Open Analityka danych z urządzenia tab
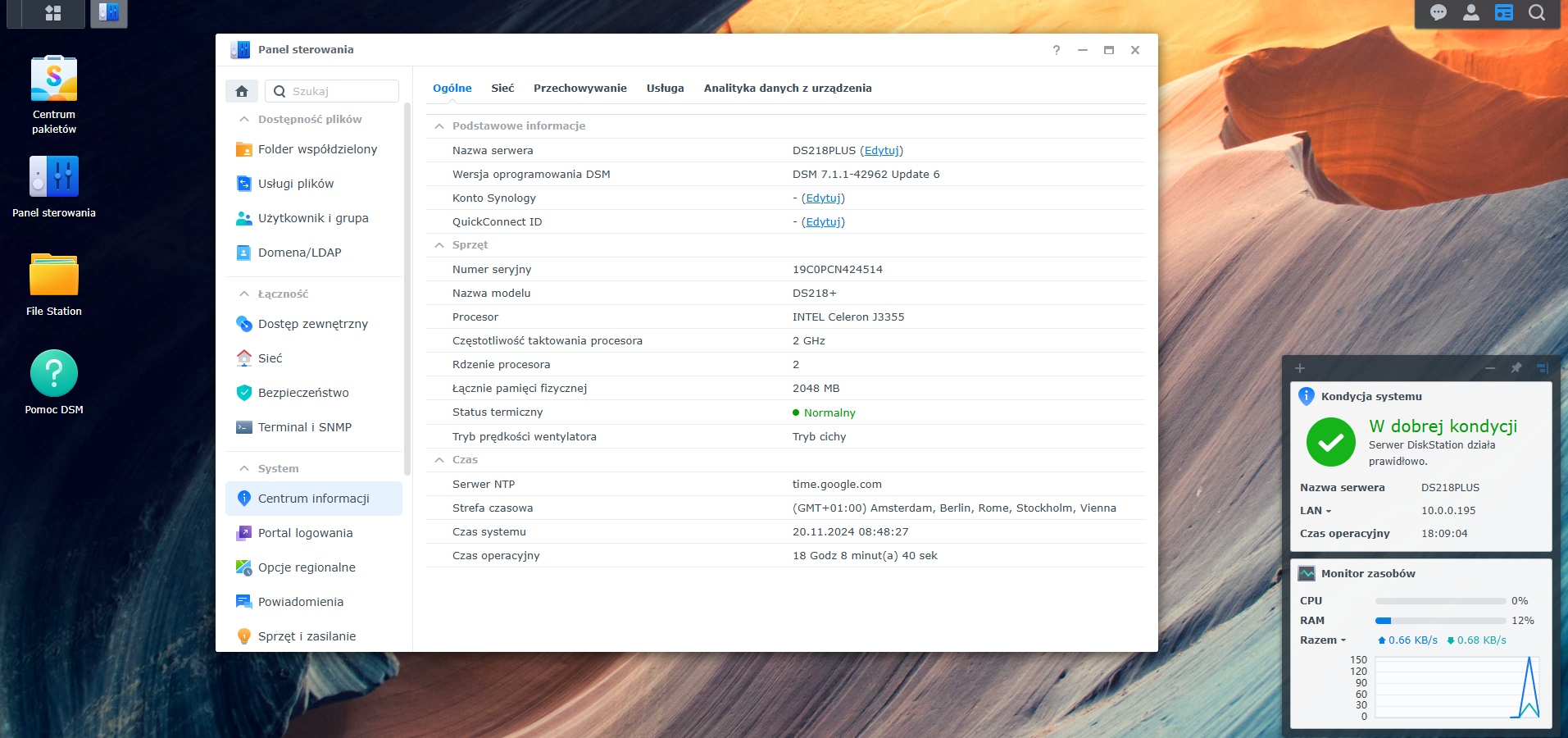Screen dimensions: 1568x738 coord(788,88)
